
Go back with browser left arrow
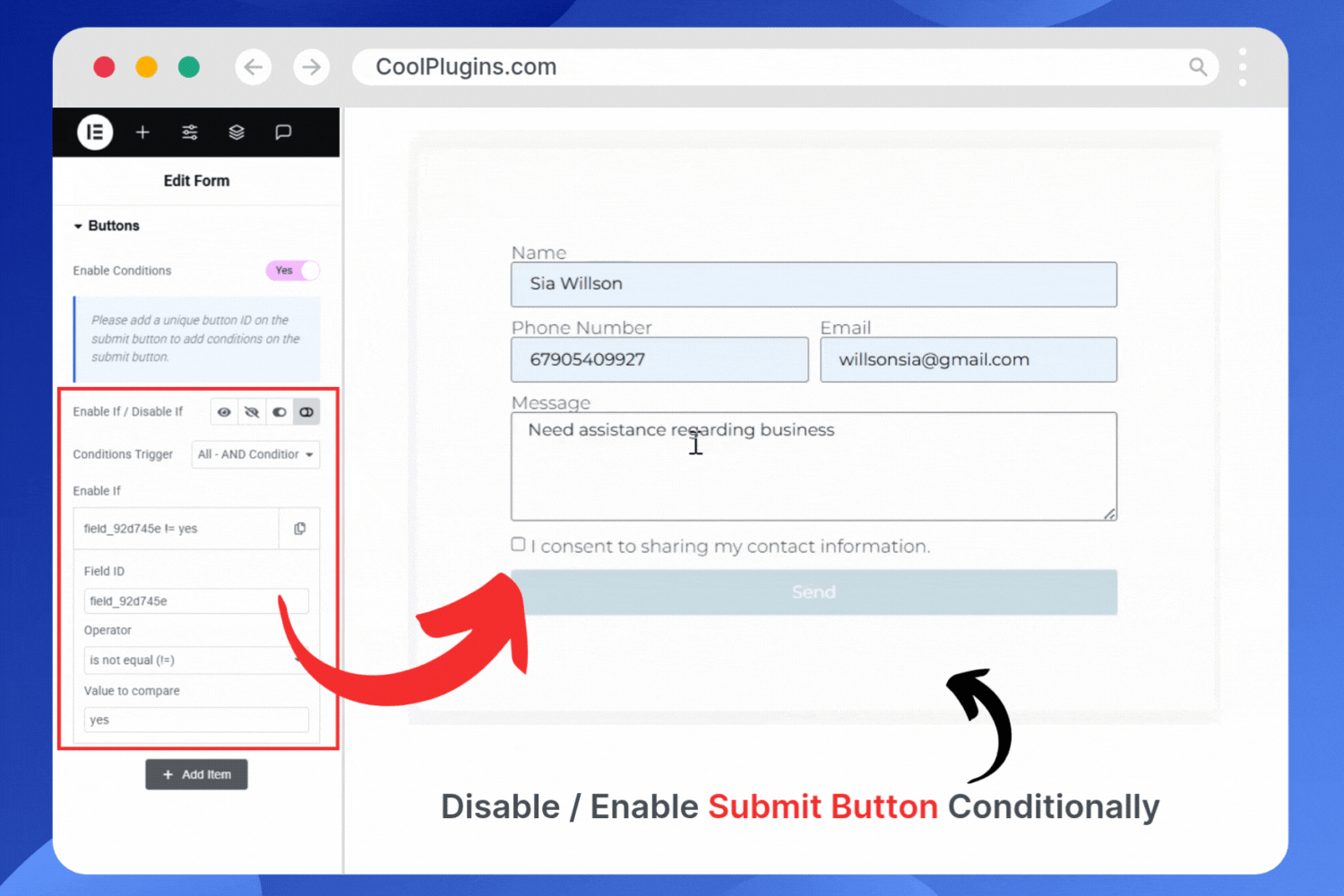(x=254, y=67)
